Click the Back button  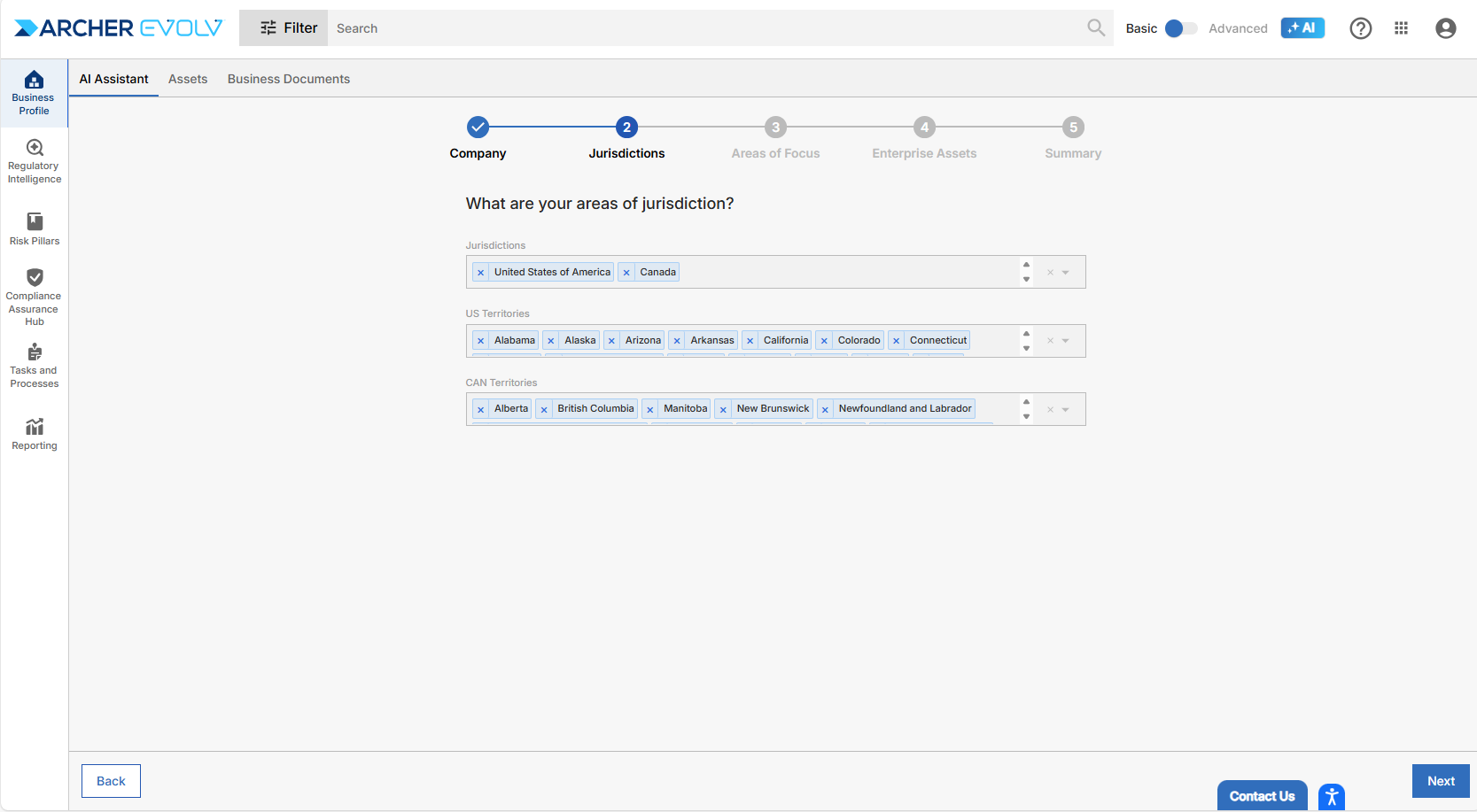(111, 781)
